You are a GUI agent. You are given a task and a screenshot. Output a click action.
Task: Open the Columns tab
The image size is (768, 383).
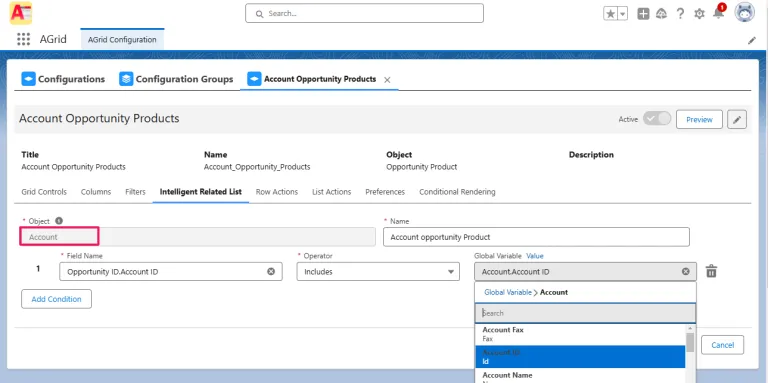(96, 192)
